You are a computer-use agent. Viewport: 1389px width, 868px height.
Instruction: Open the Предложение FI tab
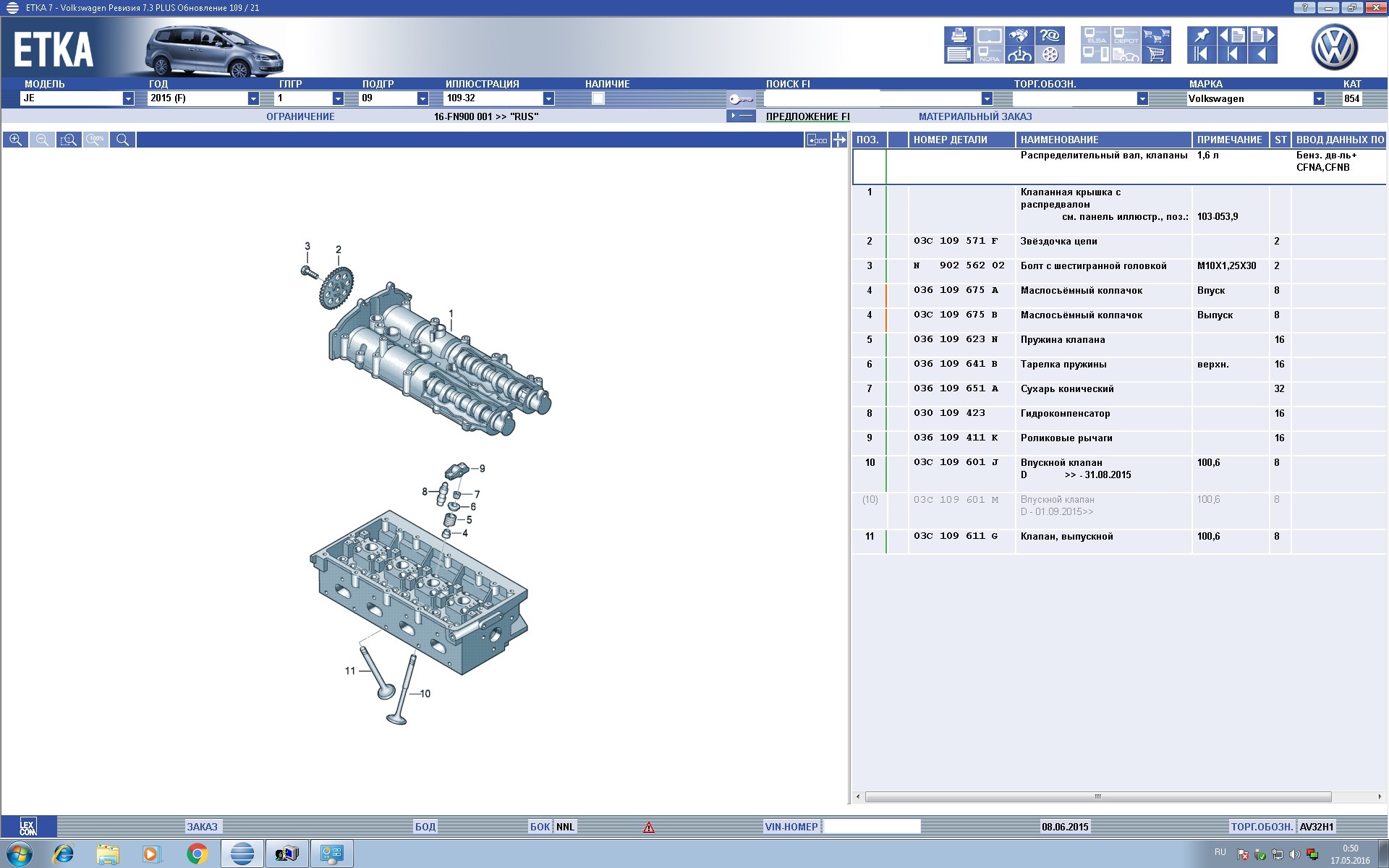pyautogui.click(x=807, y=116)
